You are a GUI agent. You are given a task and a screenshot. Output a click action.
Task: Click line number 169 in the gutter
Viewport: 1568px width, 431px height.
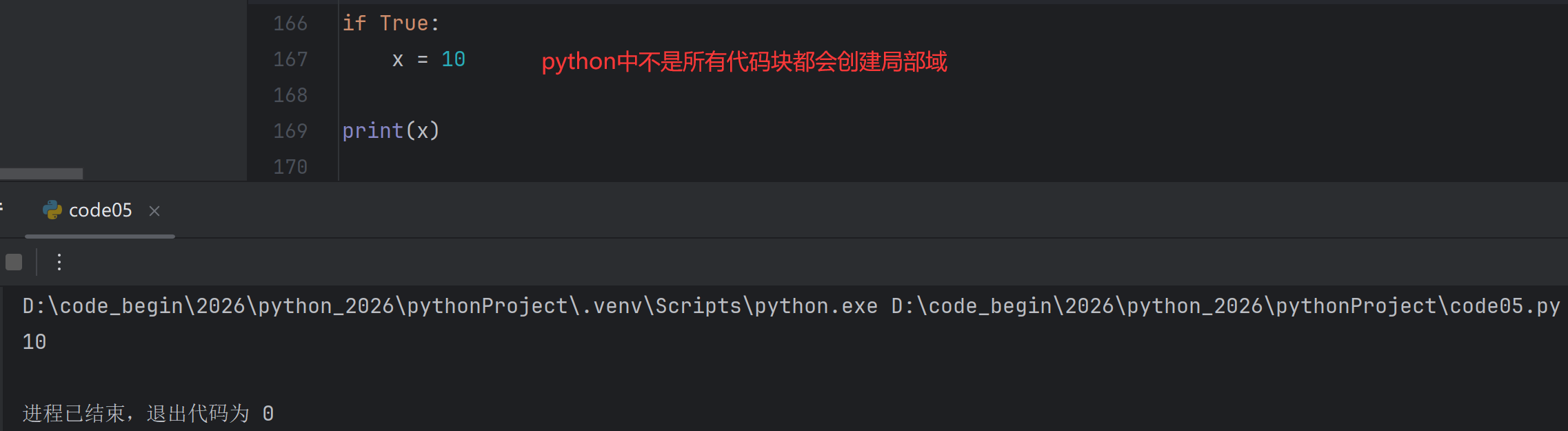(290, 131)
